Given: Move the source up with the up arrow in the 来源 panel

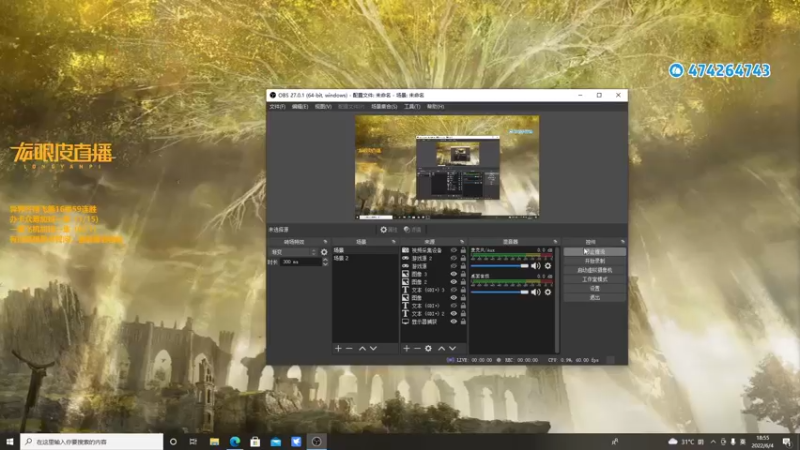Looking at the screenshot, I should [x=441, y=348].
